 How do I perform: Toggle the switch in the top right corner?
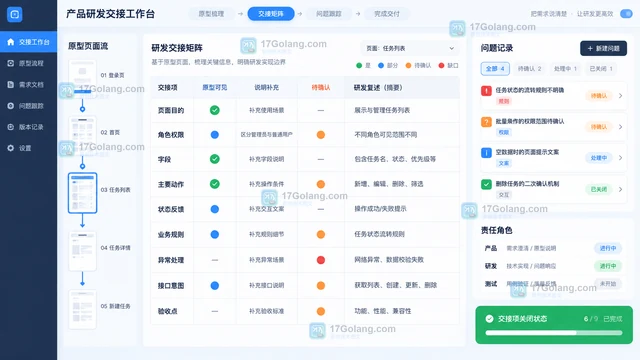point(626,14)
